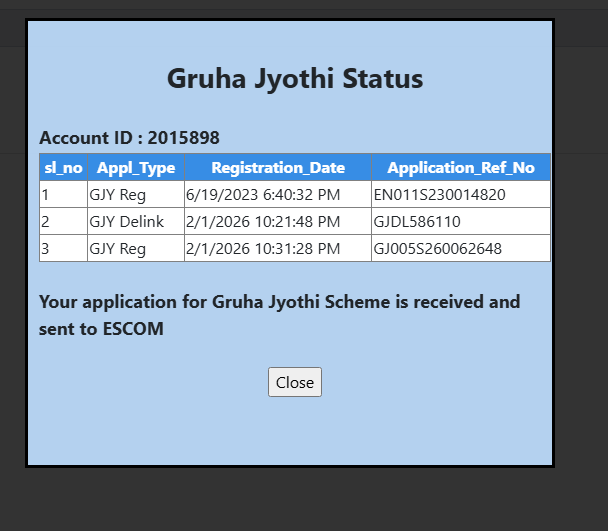The height and width of the screenshot is (531, 608).
Task: Click the sl_no column header
Action: pos(64,168)
